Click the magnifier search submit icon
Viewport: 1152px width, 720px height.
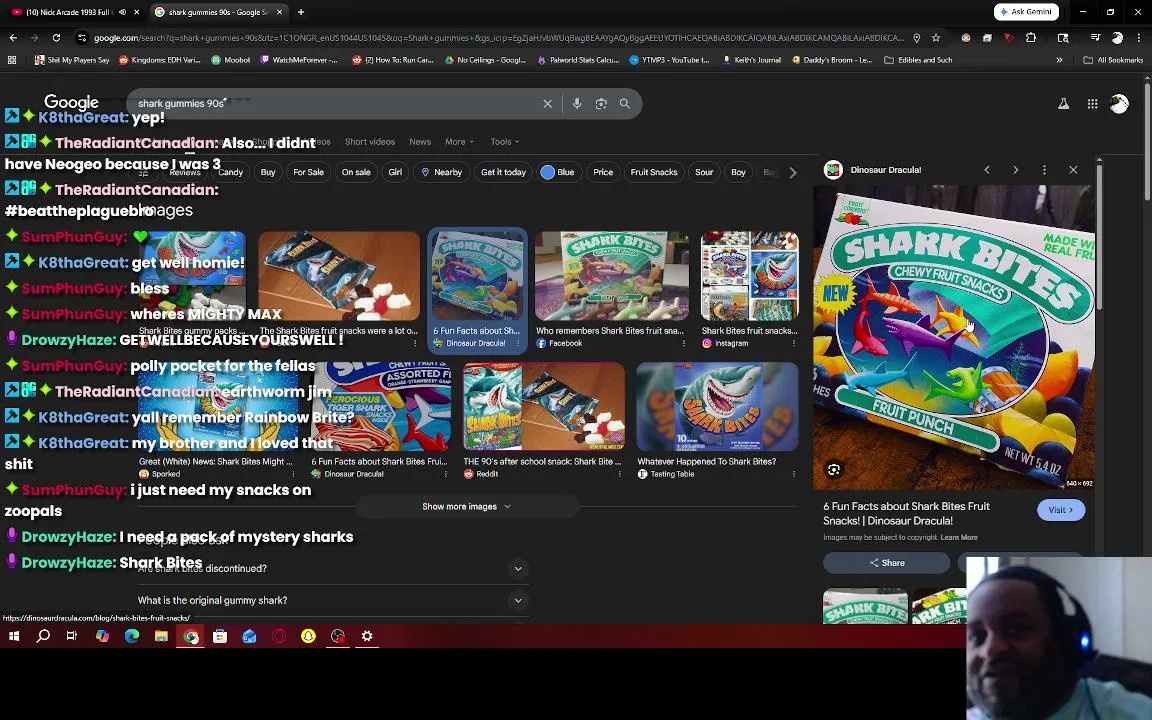pyautogui.click(x=624, y=104)
